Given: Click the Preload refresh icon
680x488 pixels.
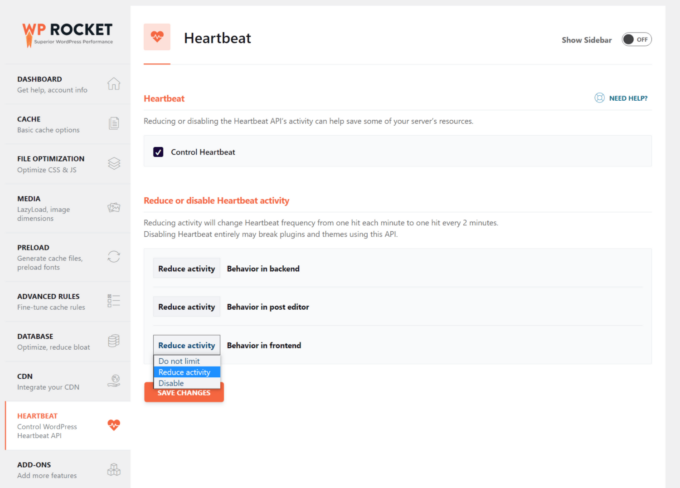Looking at the screenshot, I should tap(114, 257).
